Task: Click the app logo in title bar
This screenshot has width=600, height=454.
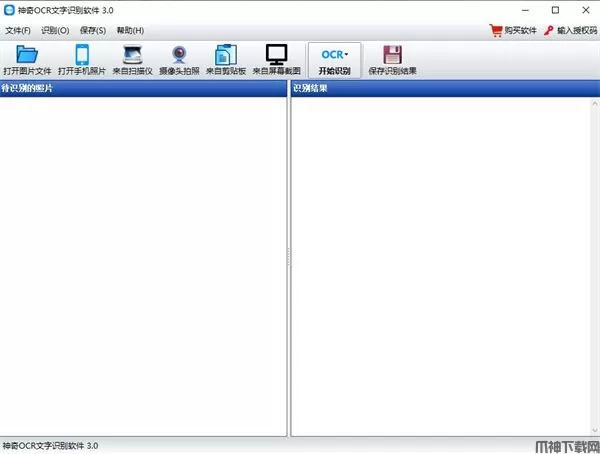Action: click(9, 10)
